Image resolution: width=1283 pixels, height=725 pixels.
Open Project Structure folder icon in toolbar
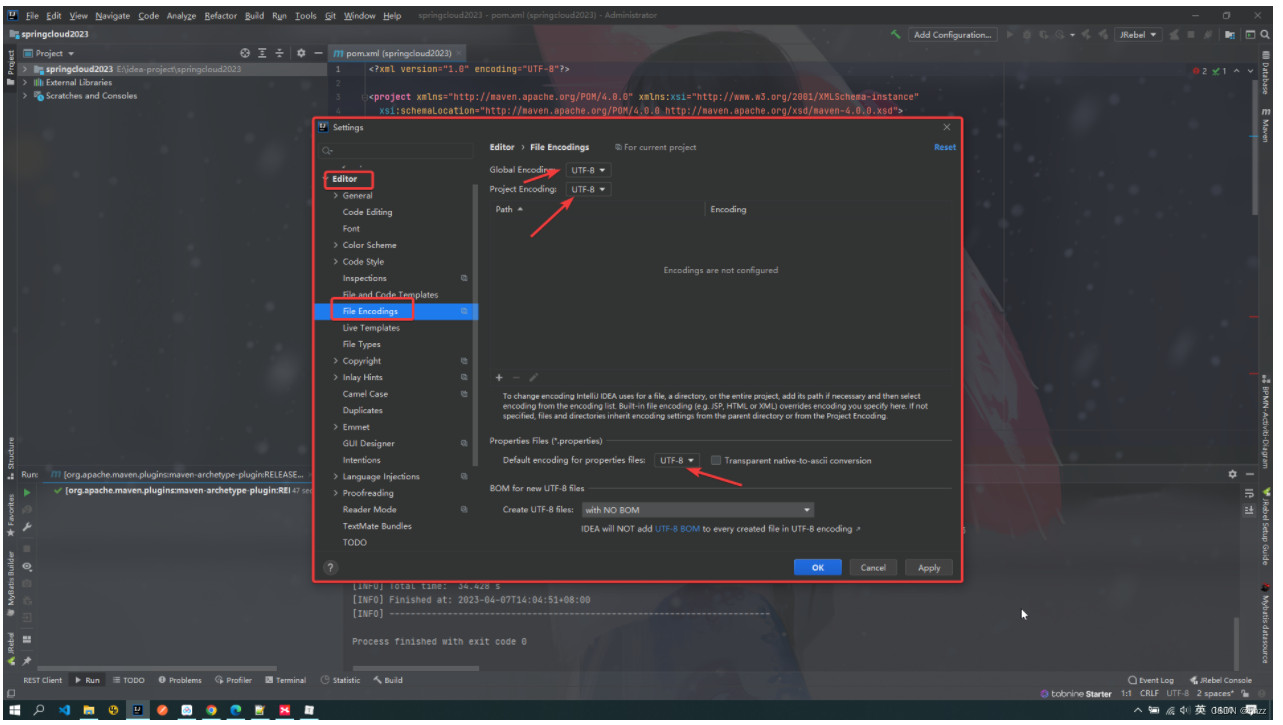coord(1230,35)
